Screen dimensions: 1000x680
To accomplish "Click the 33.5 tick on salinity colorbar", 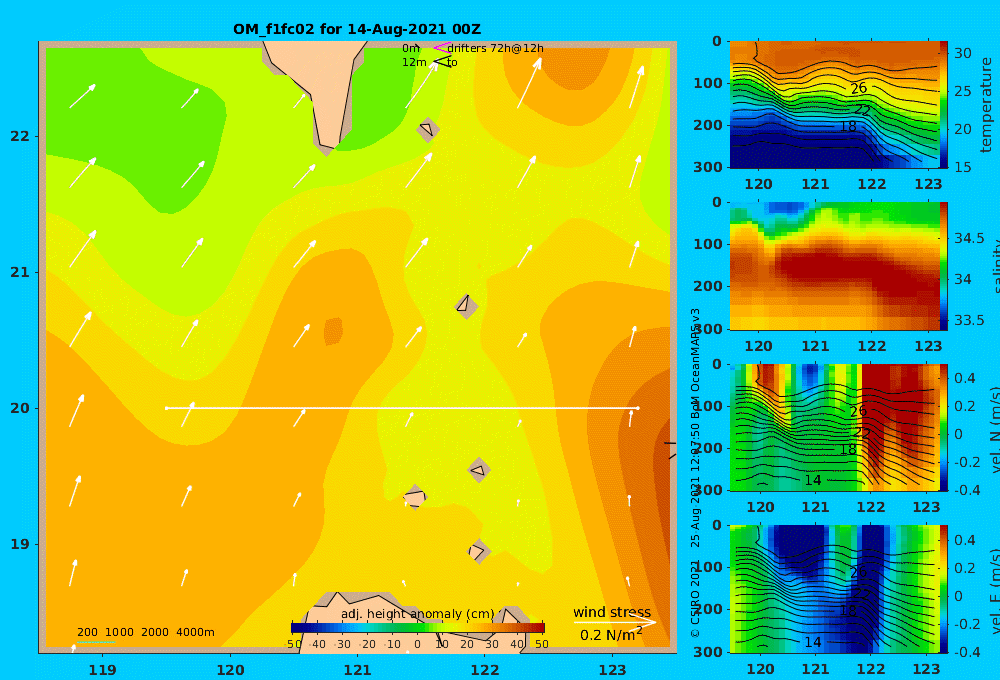I will 969,320.
